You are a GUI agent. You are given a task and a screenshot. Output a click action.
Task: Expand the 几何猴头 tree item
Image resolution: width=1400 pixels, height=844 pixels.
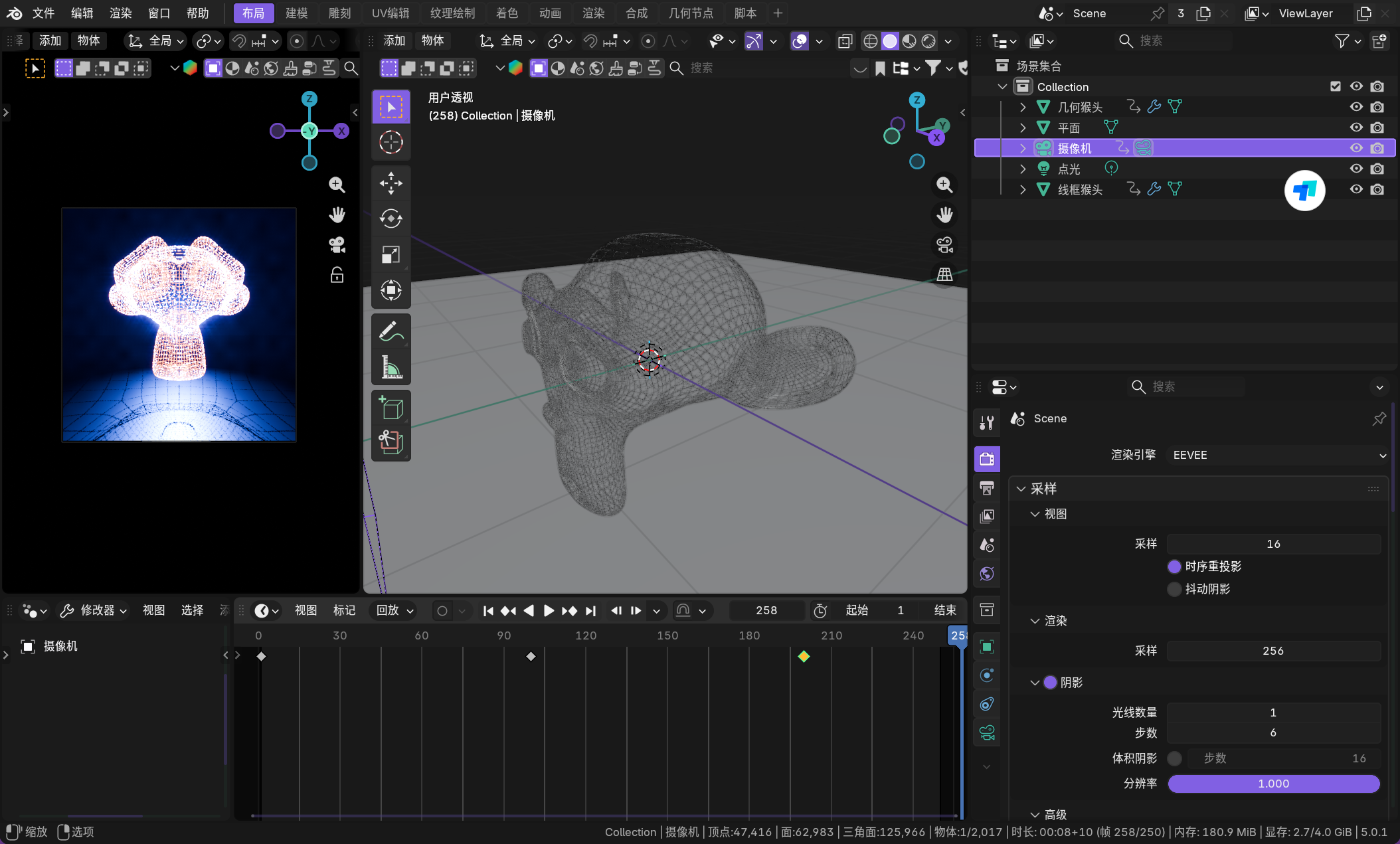click(1023, 107)
